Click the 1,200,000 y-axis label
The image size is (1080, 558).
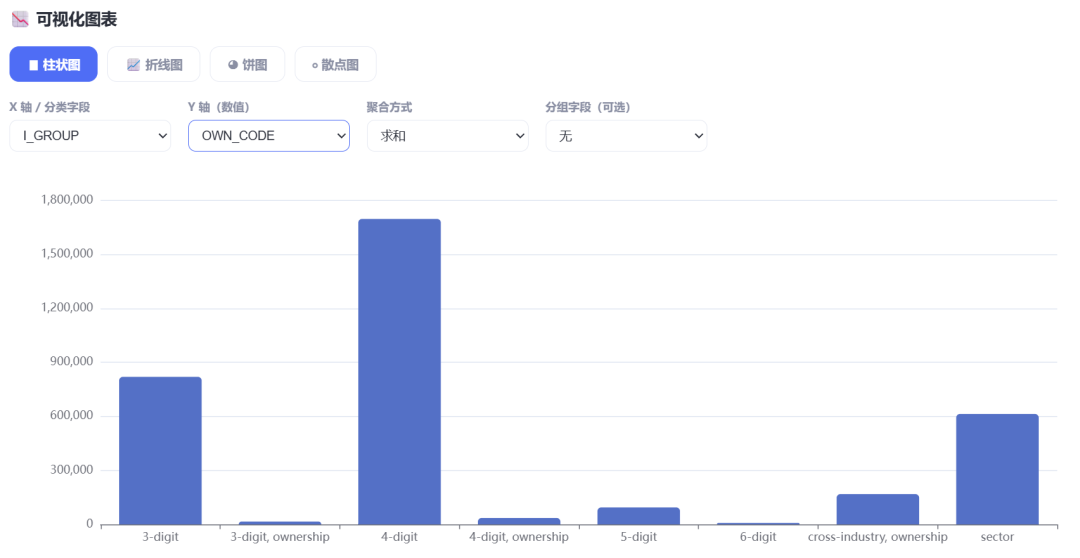[67, 308]
